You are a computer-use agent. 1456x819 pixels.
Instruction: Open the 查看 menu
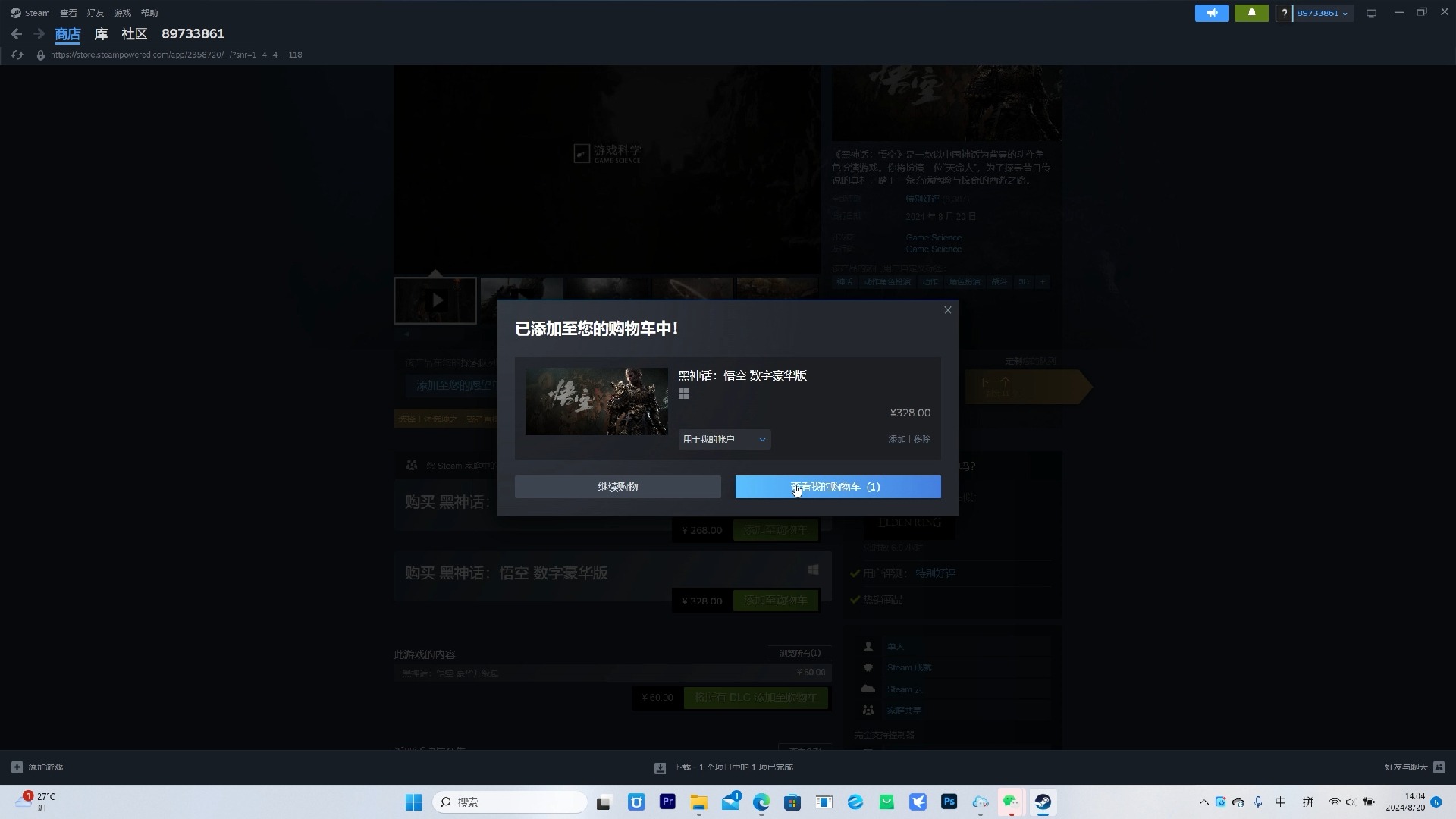[68, 13]
